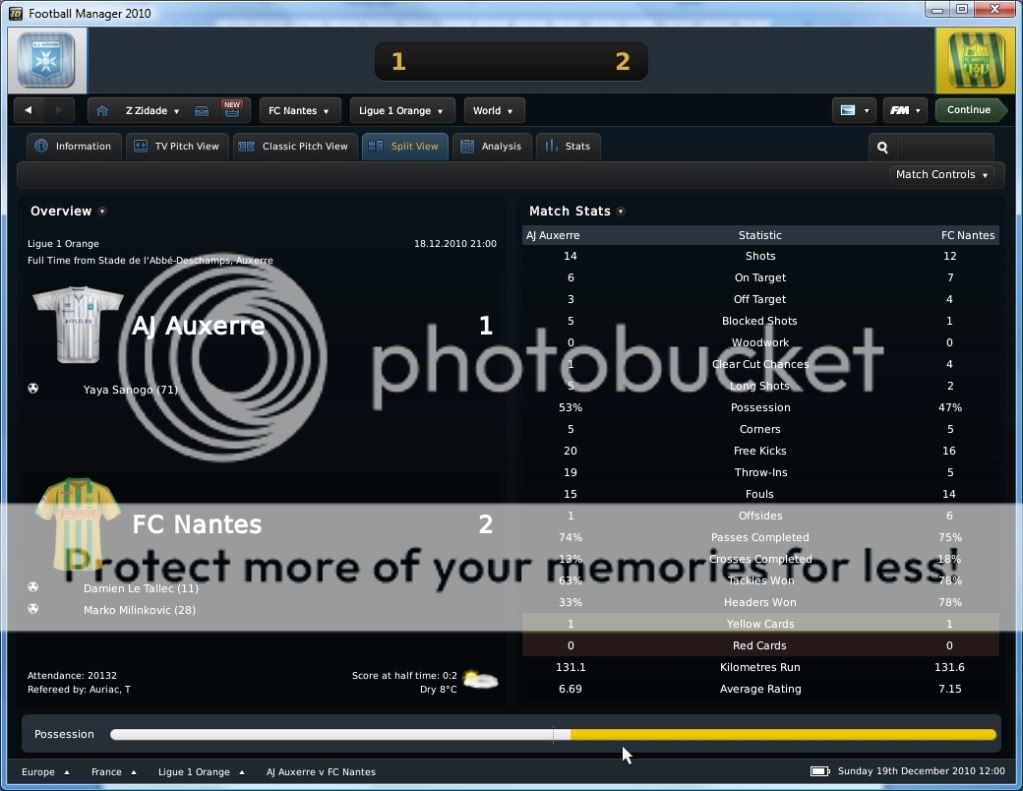Click the home icon in the navigation bar

click(x=101, y=111)
